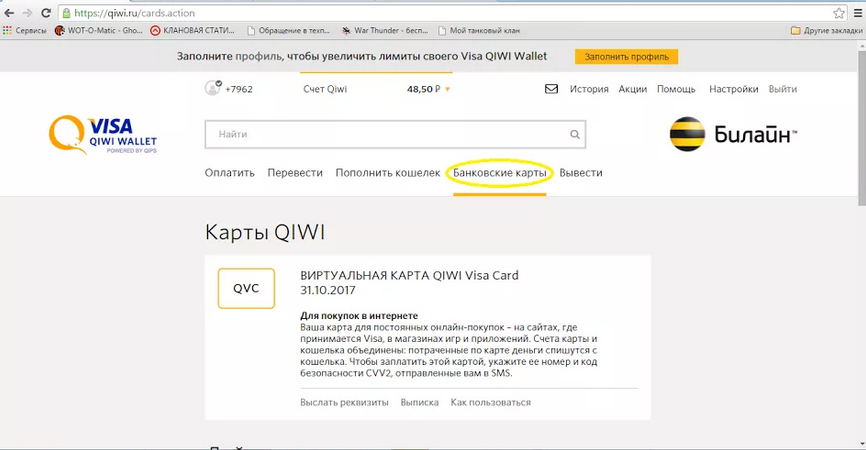Open Настройки settings

click(733, 89)
